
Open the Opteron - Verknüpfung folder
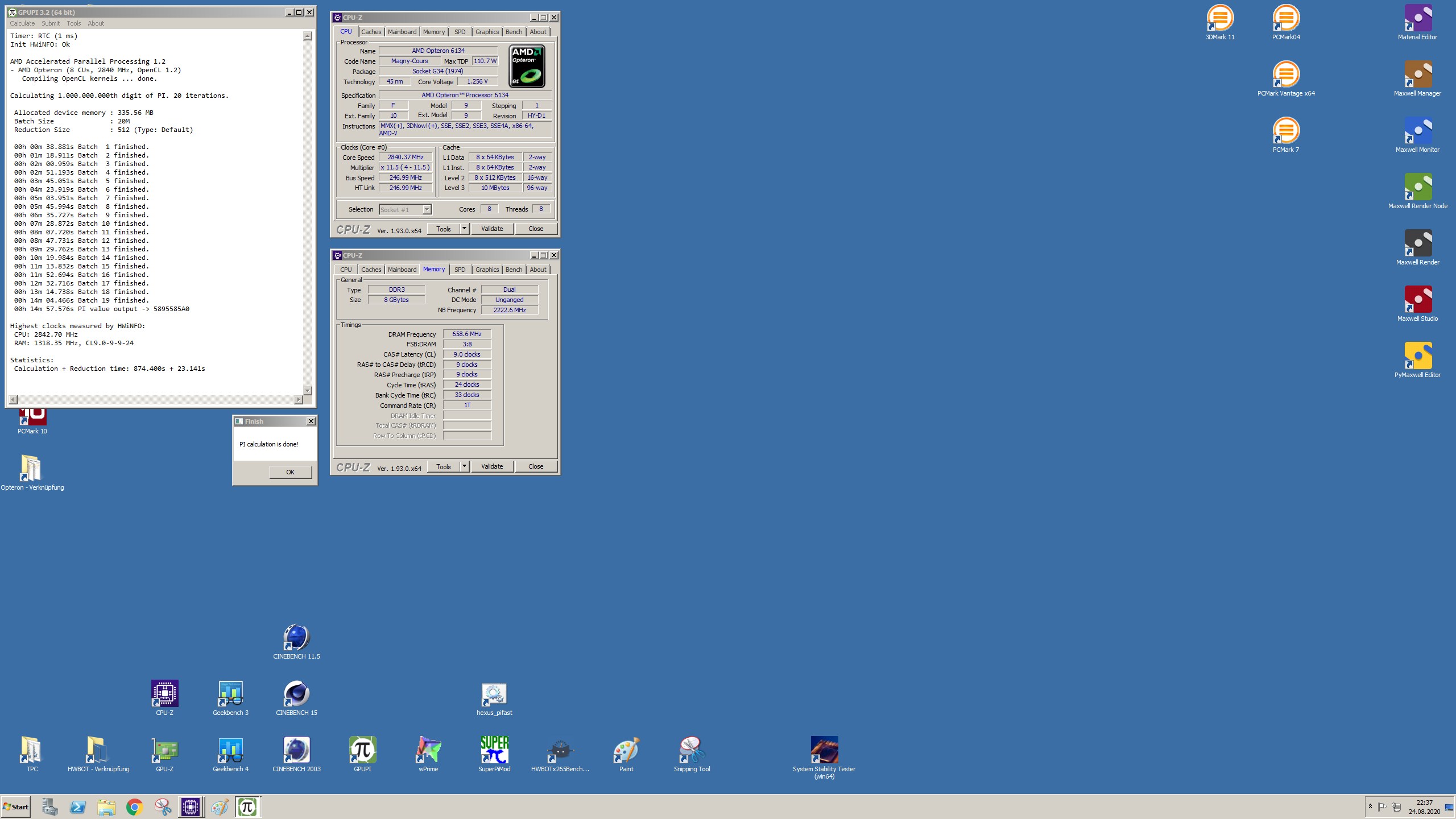(32, 473)
